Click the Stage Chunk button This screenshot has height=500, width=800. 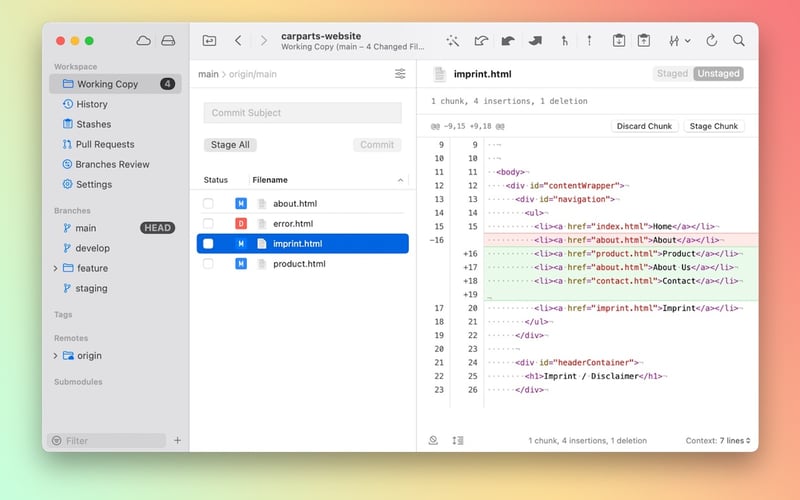coord(714,126)
